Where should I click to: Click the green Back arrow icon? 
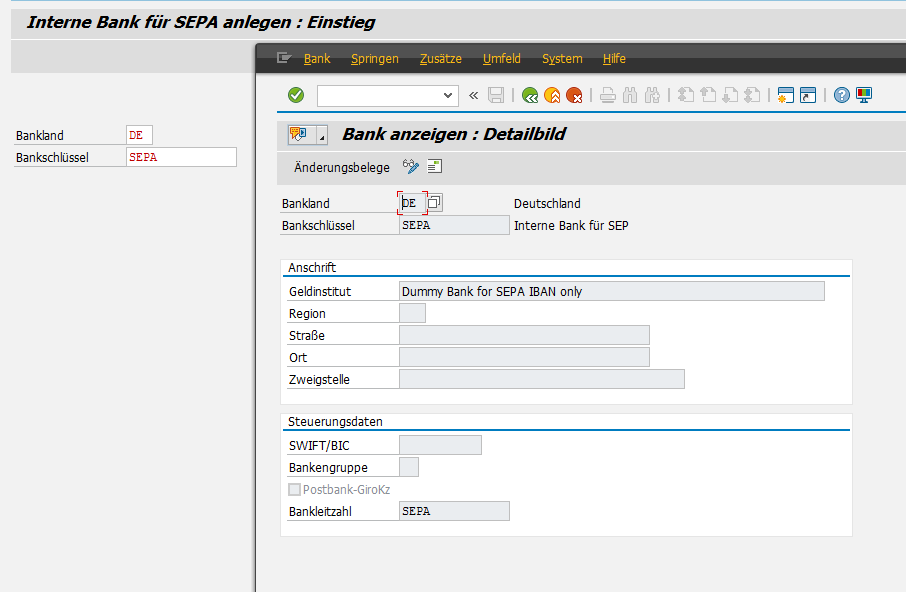tap(530, 96)
